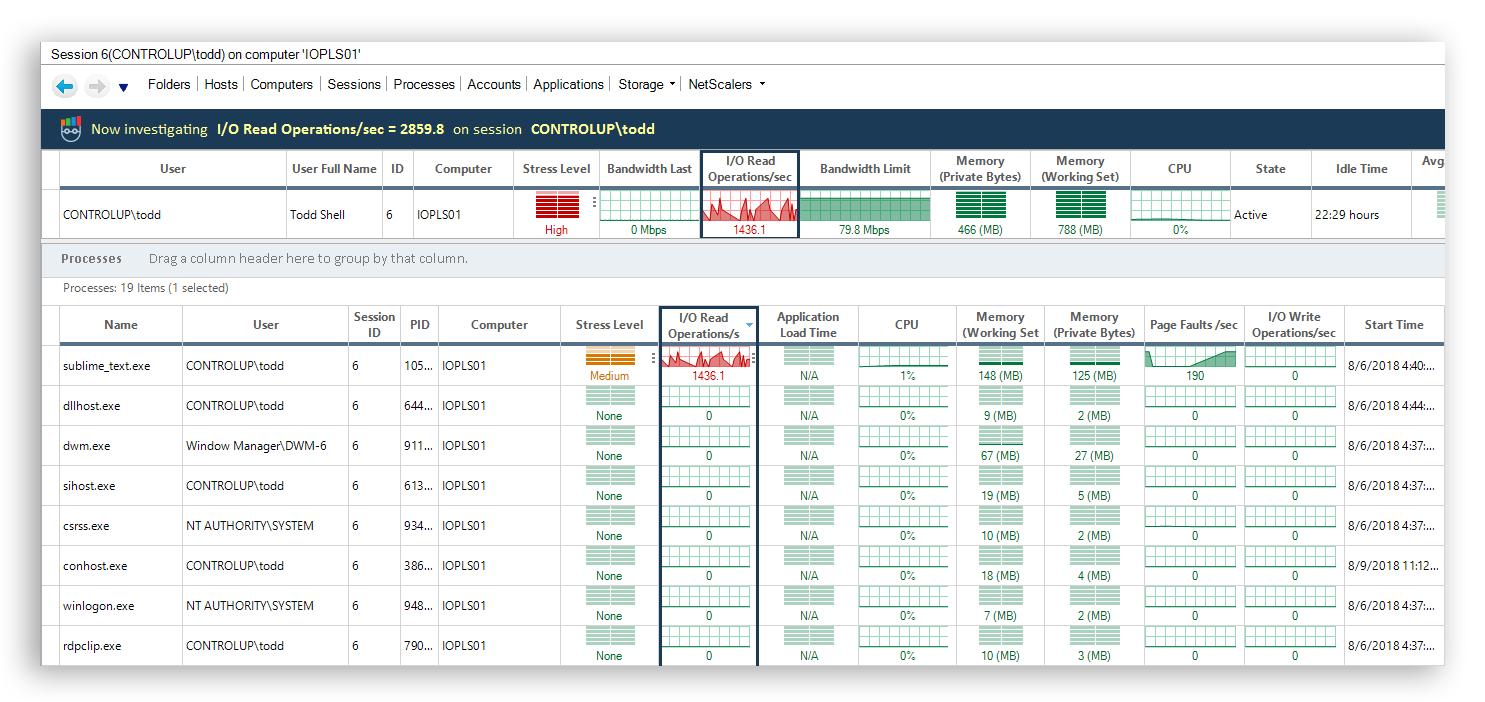This screenshot has width=1485, height=702.
Task: Click the Bandwidth Limit column header
Action: (x=865, y=169)
